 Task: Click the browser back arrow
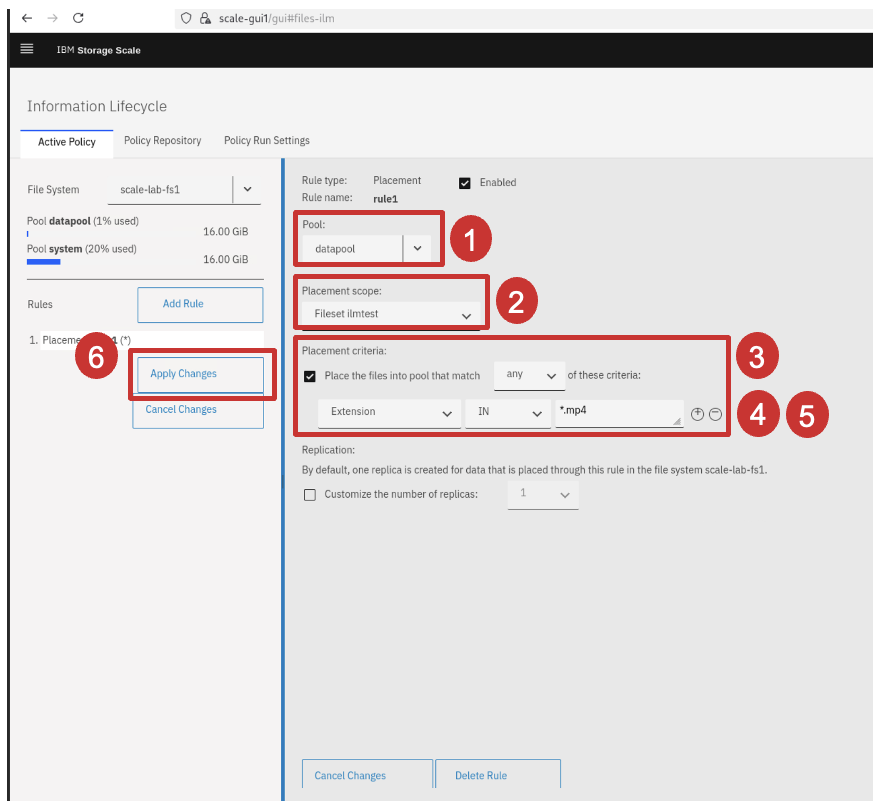tap(27, 18)
